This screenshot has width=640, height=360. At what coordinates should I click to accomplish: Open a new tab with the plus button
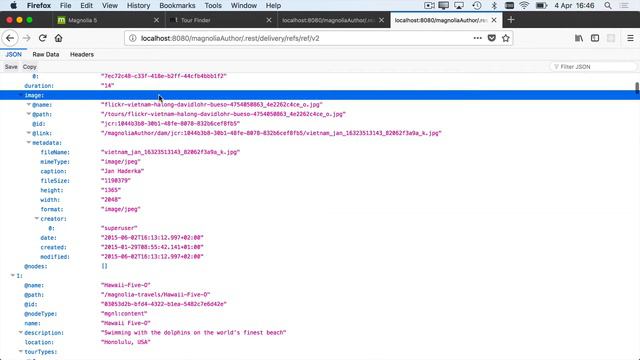[x=511, y=20]
